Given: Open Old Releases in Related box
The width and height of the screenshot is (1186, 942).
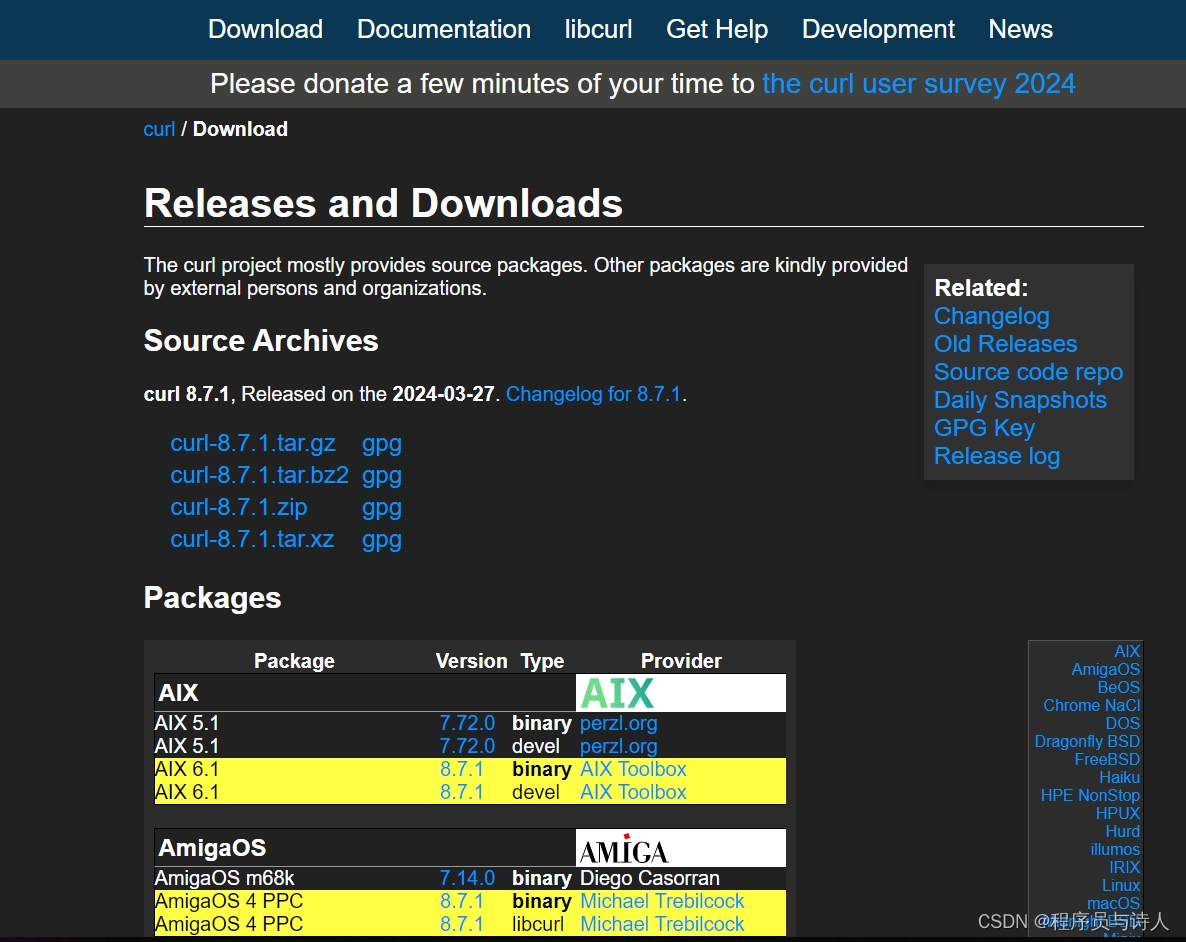Looking at the screenshot, I should click(x=1005, y=344).
